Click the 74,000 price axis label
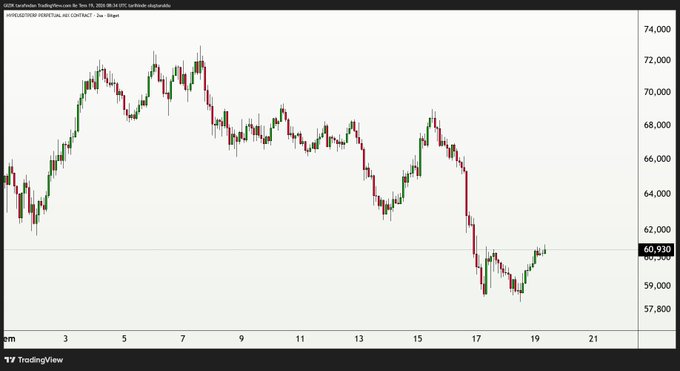Viewport: 680px width, 371px height. pos(657,30)
